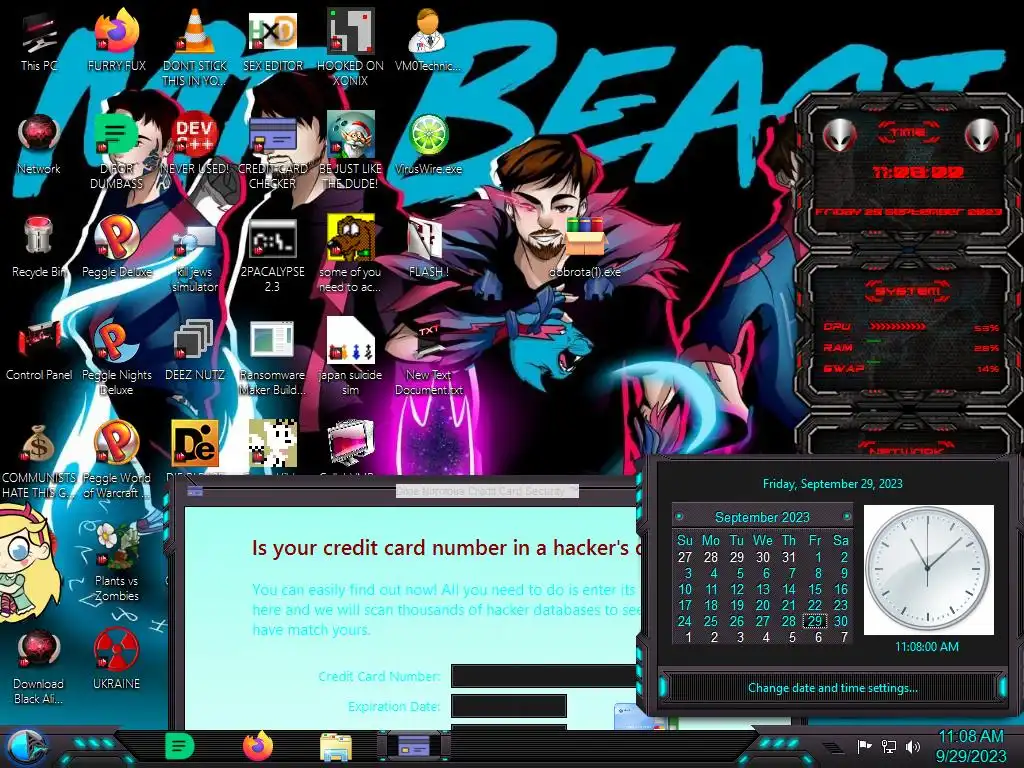
Task: Focus the Credit Card Number field
Action: coord(545,677)
